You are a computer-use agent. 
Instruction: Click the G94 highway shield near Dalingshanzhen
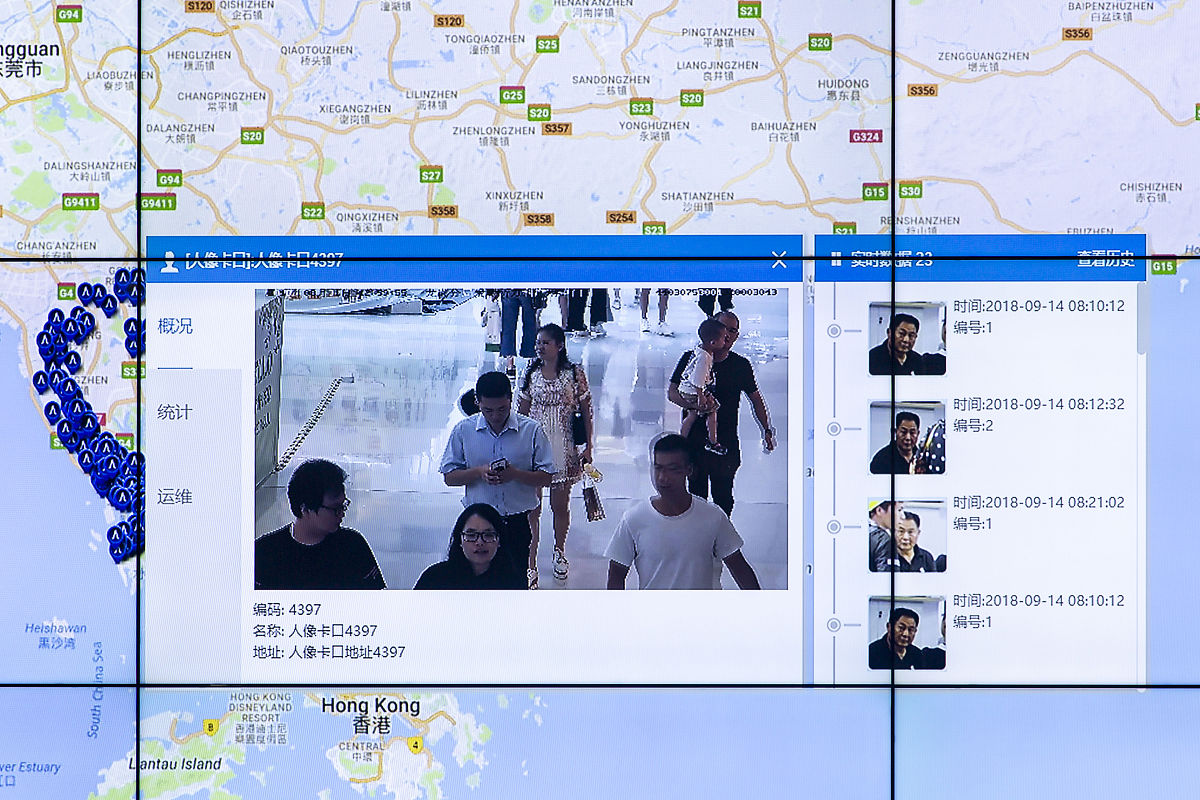point(169,179)
